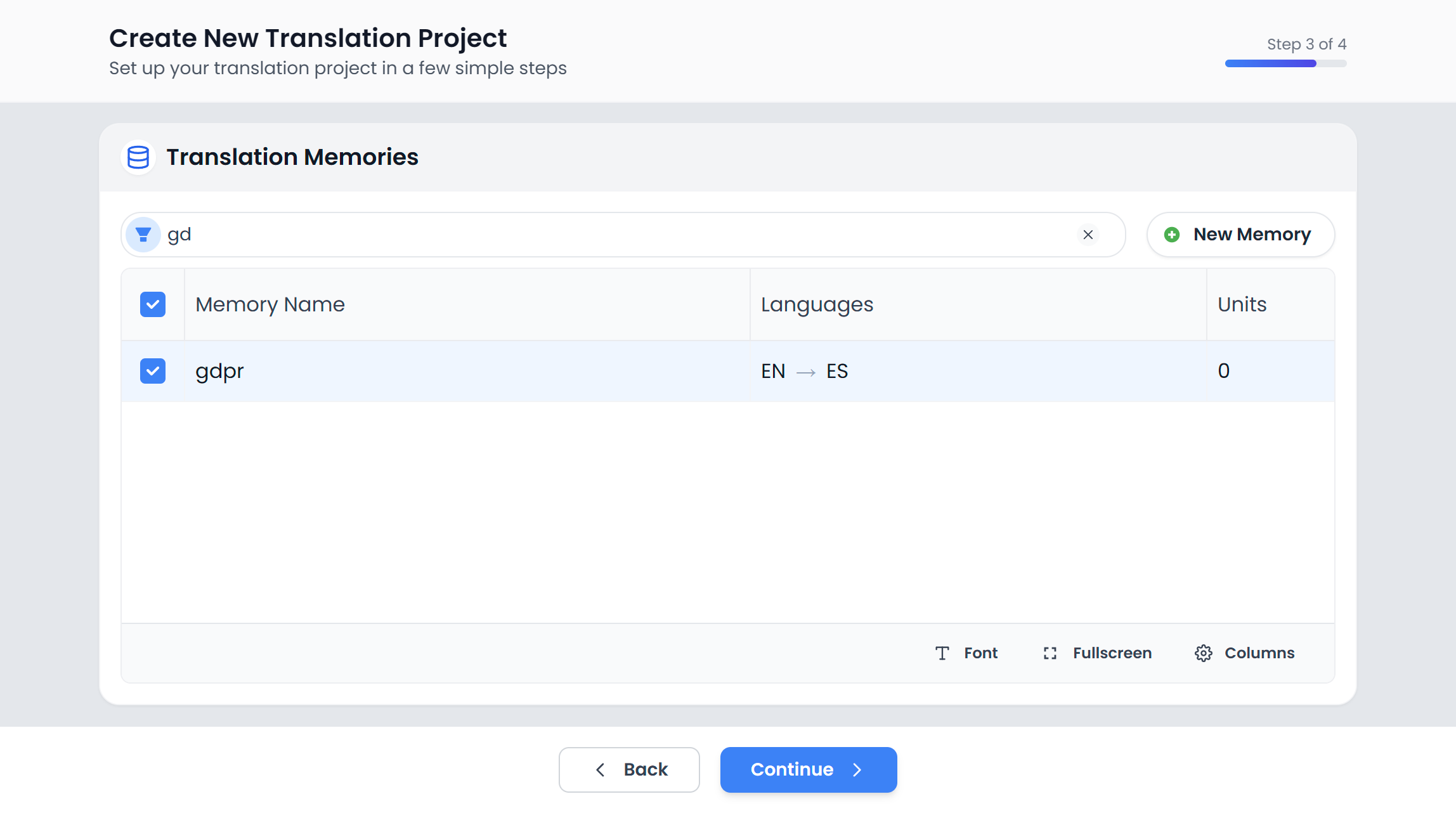Click the database icon beside Translation Memories
Screen dimensions: 1456x813
point(138,157)
